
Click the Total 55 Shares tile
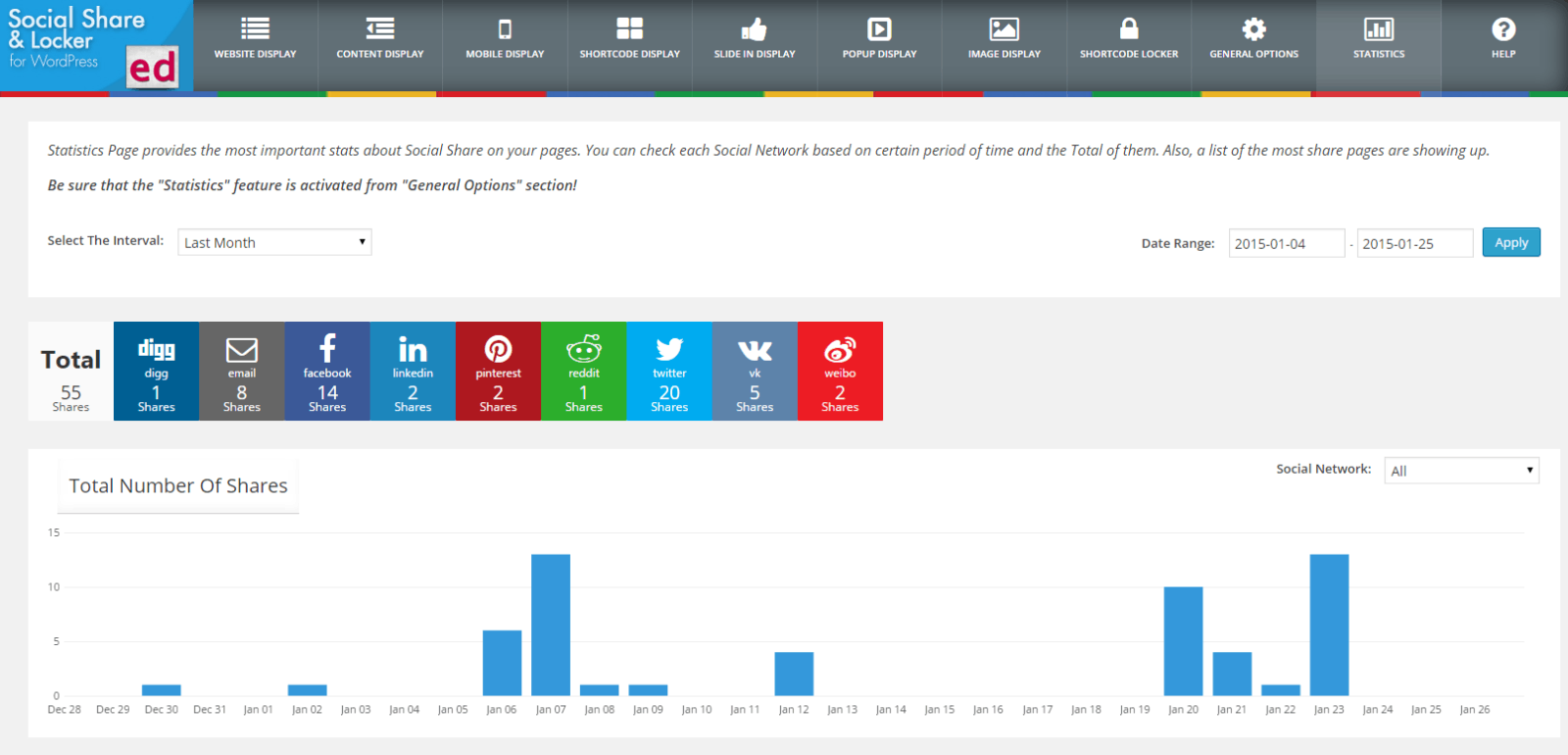coord(71,371)
